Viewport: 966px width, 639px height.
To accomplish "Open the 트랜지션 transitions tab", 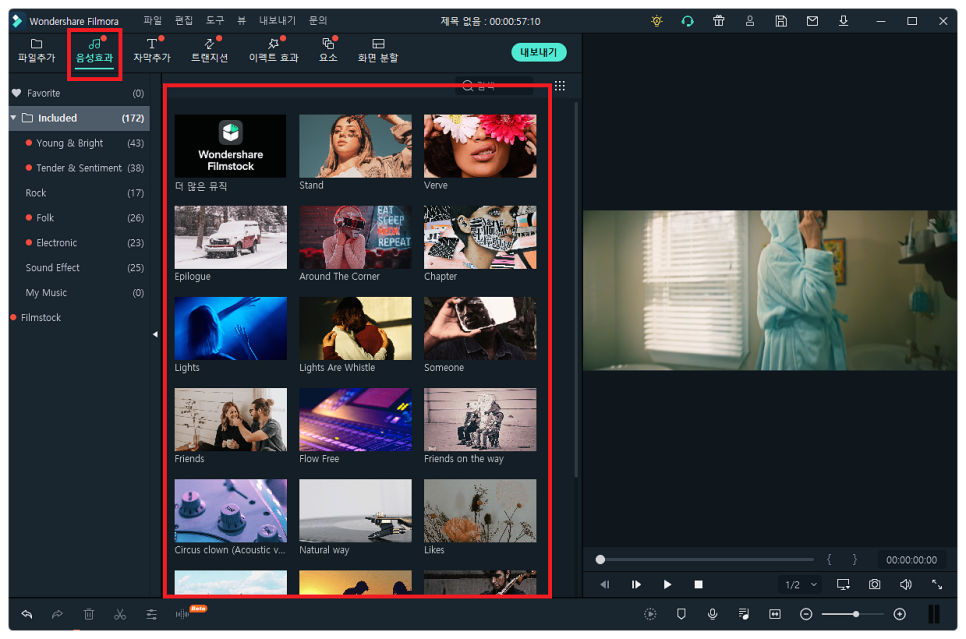I will tap(209, 51).
